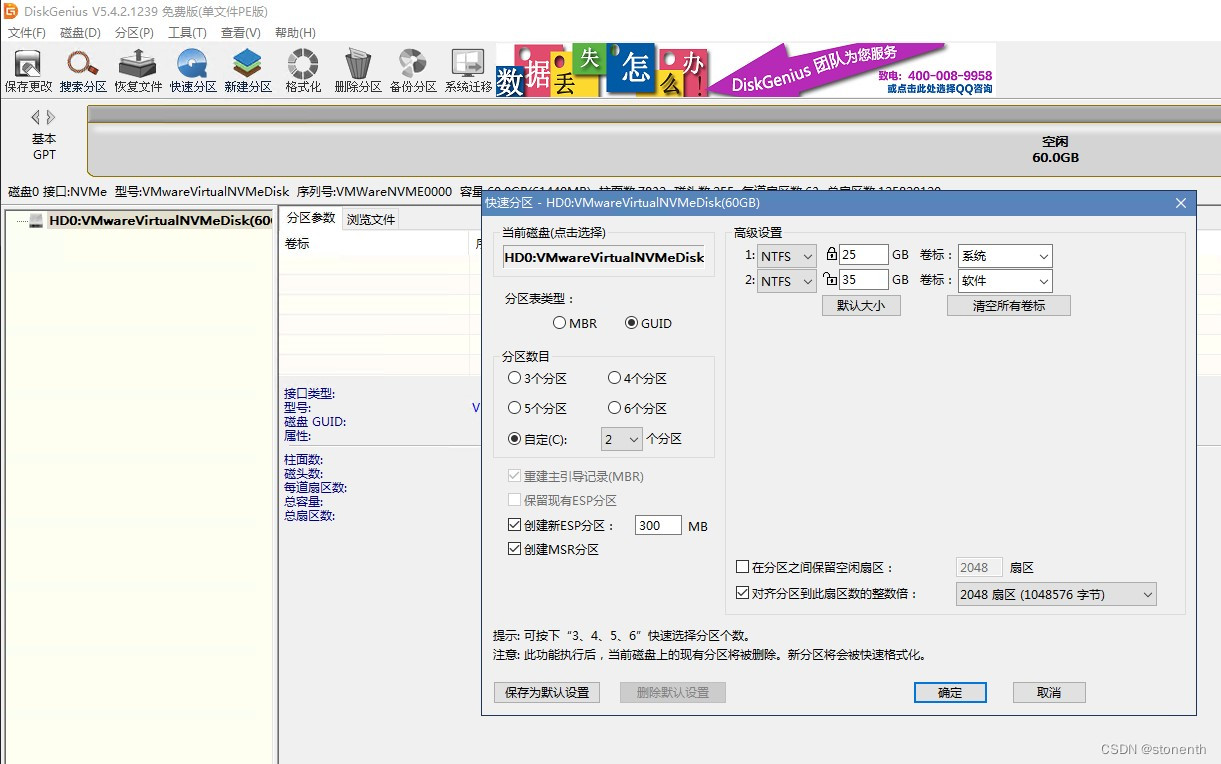Click the Default Size (默认大小) button
Screen dimensions: 1221x764
coord(861,306)
